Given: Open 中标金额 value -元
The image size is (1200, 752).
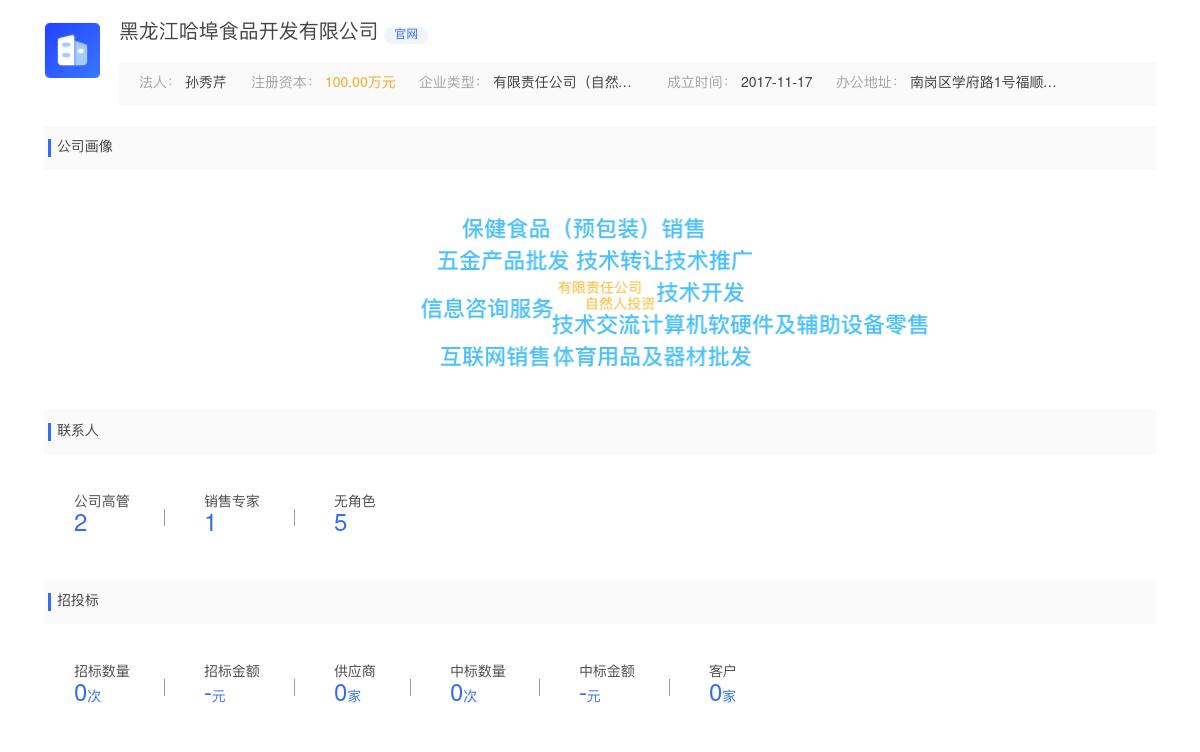Looking at the screenshot, I should (x=590, y=694).
